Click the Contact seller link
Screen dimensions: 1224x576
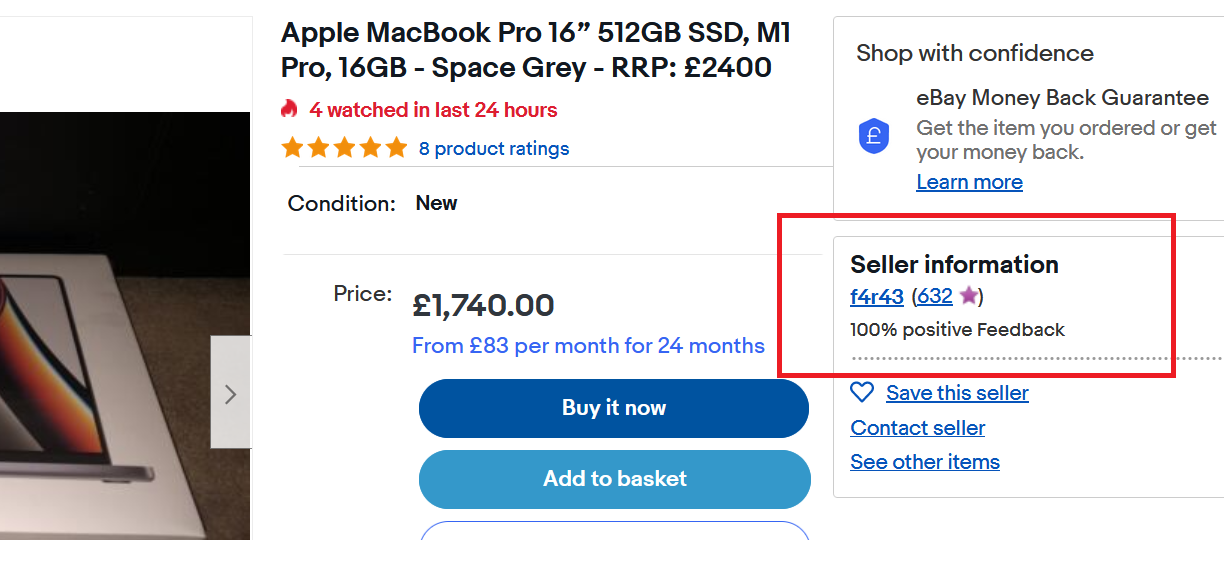coord(917,428)
